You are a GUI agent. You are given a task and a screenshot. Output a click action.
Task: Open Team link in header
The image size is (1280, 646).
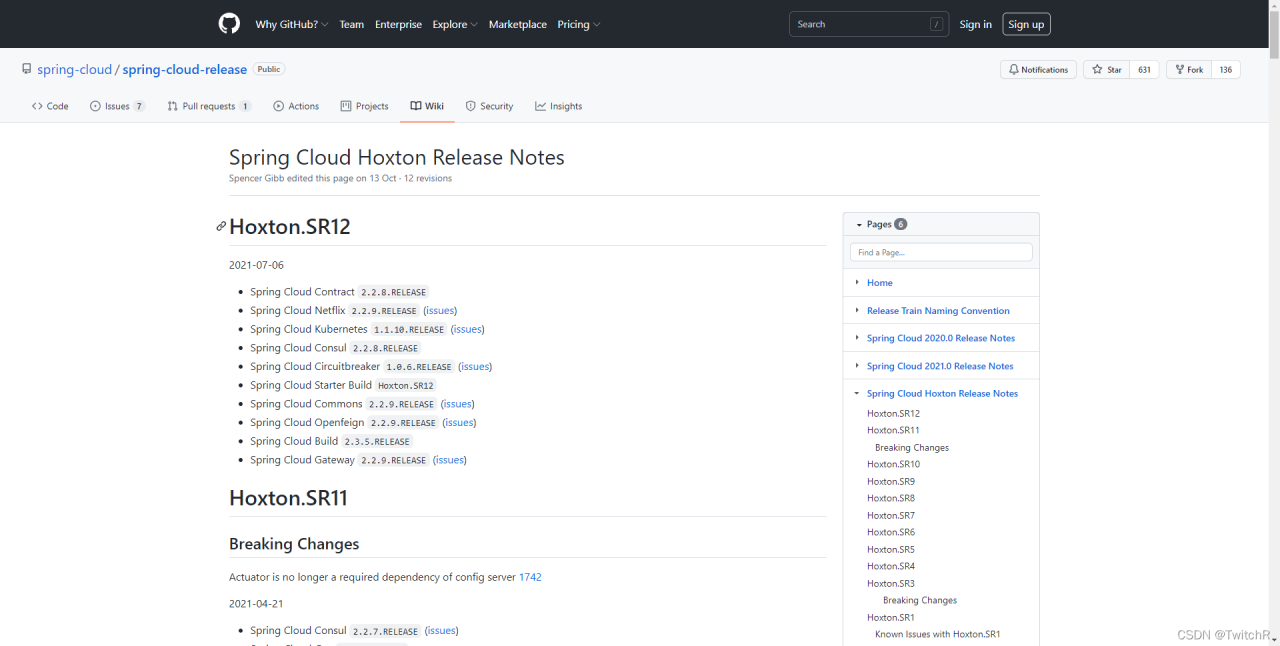352,25
